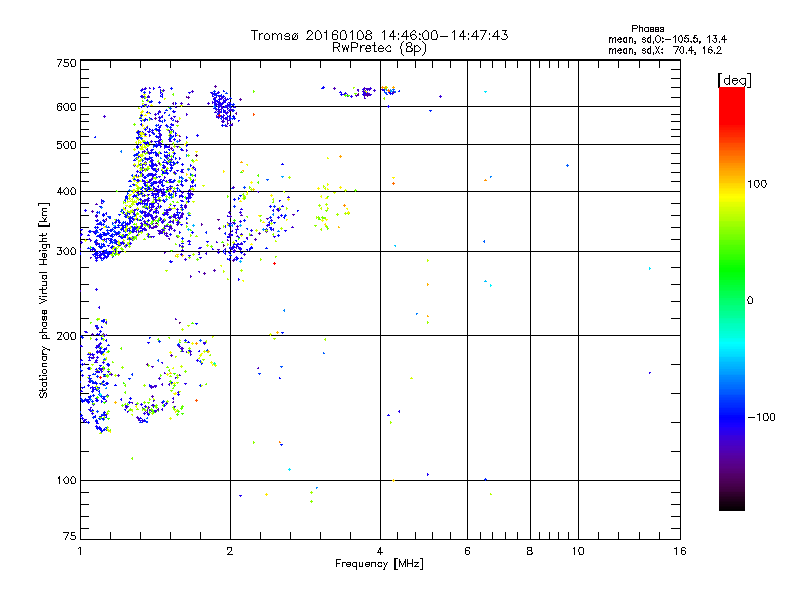This screenshot has width=800, height=600.
Task: Click the x-axis tick label '6'
Action: [467, 551]
